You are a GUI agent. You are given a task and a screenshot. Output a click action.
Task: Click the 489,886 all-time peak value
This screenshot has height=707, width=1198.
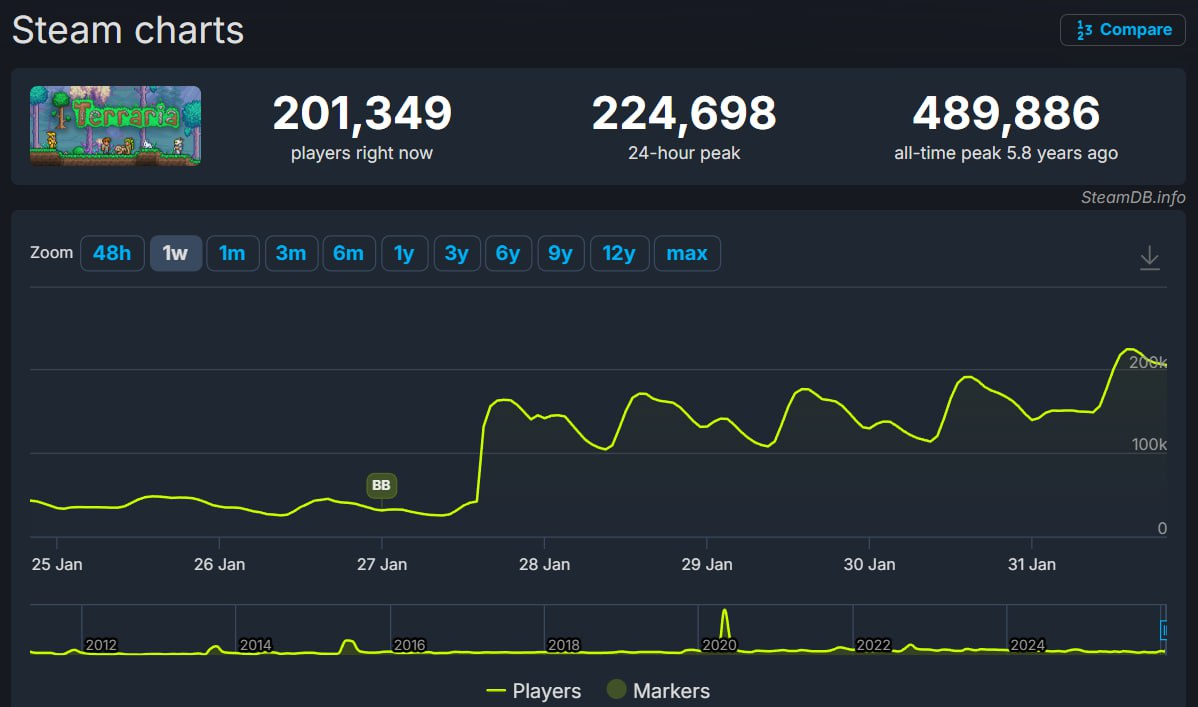click(x=1006, y=113)
